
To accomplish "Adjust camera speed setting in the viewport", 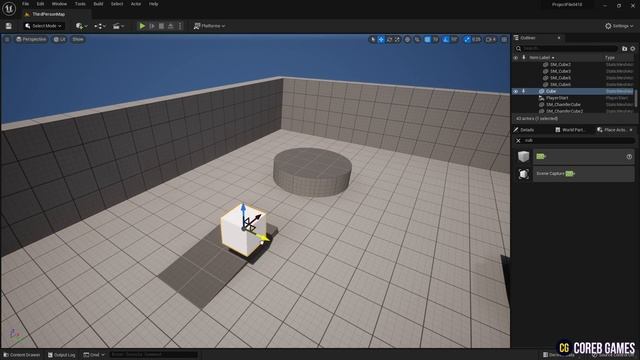I will tap(491, 40).
